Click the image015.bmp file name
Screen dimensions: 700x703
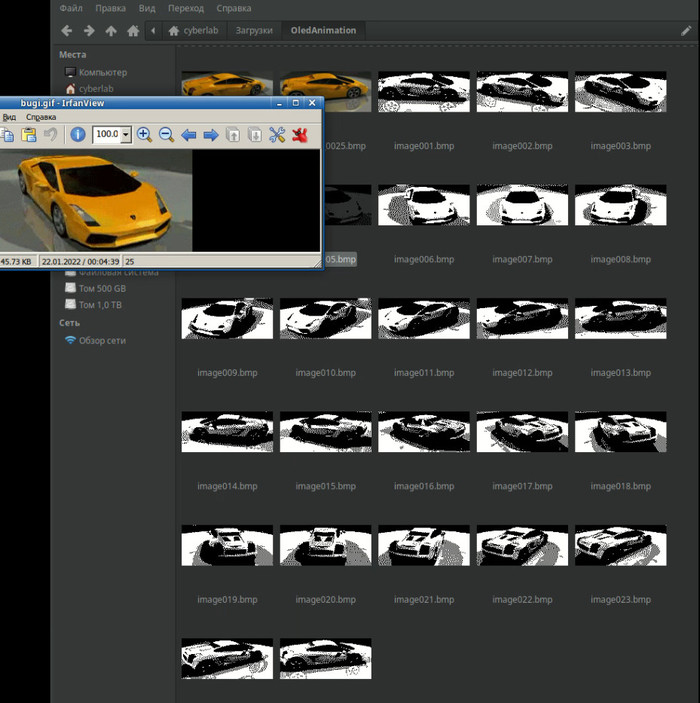[x=326, y=486]
